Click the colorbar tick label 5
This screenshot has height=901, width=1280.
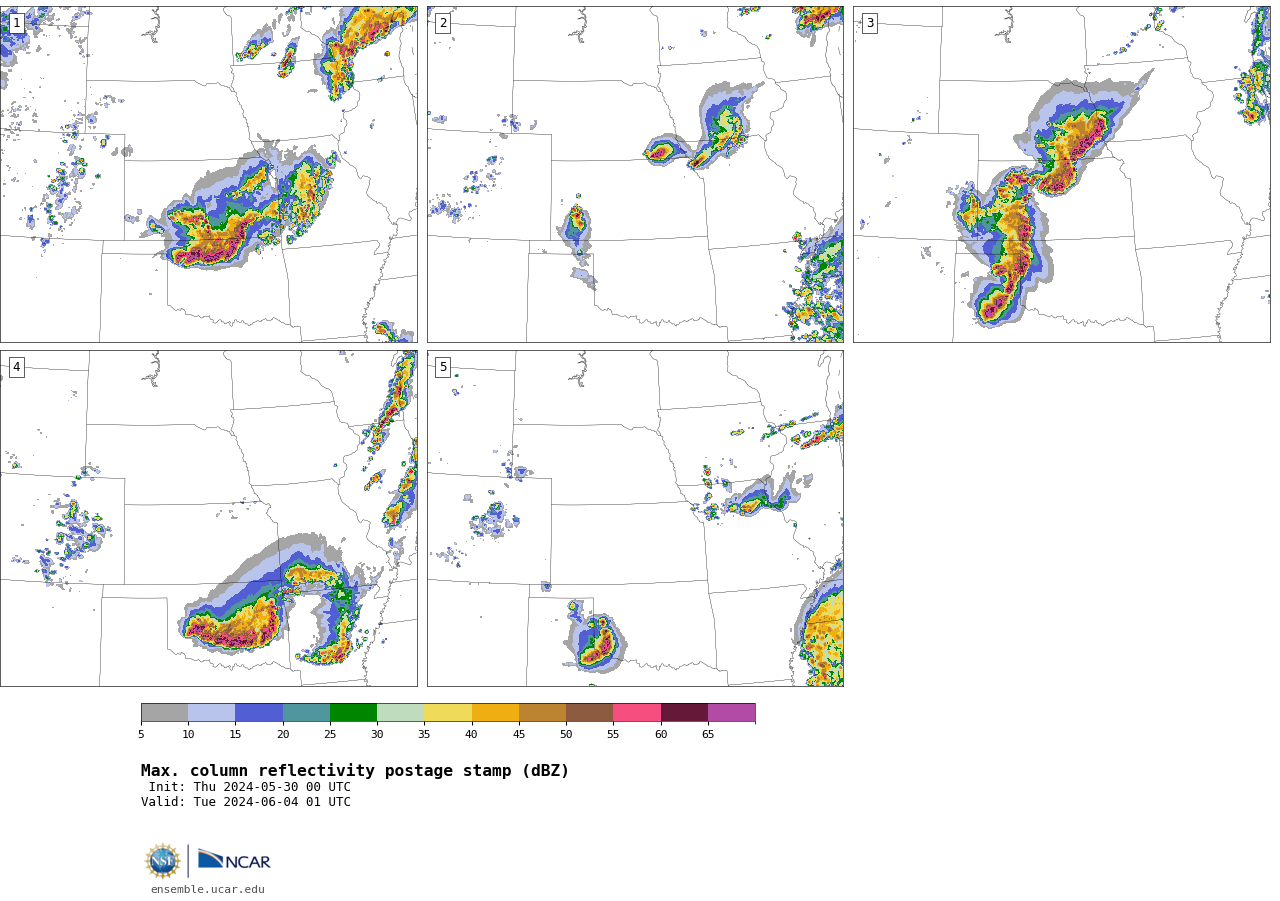(x=141, y=735)
